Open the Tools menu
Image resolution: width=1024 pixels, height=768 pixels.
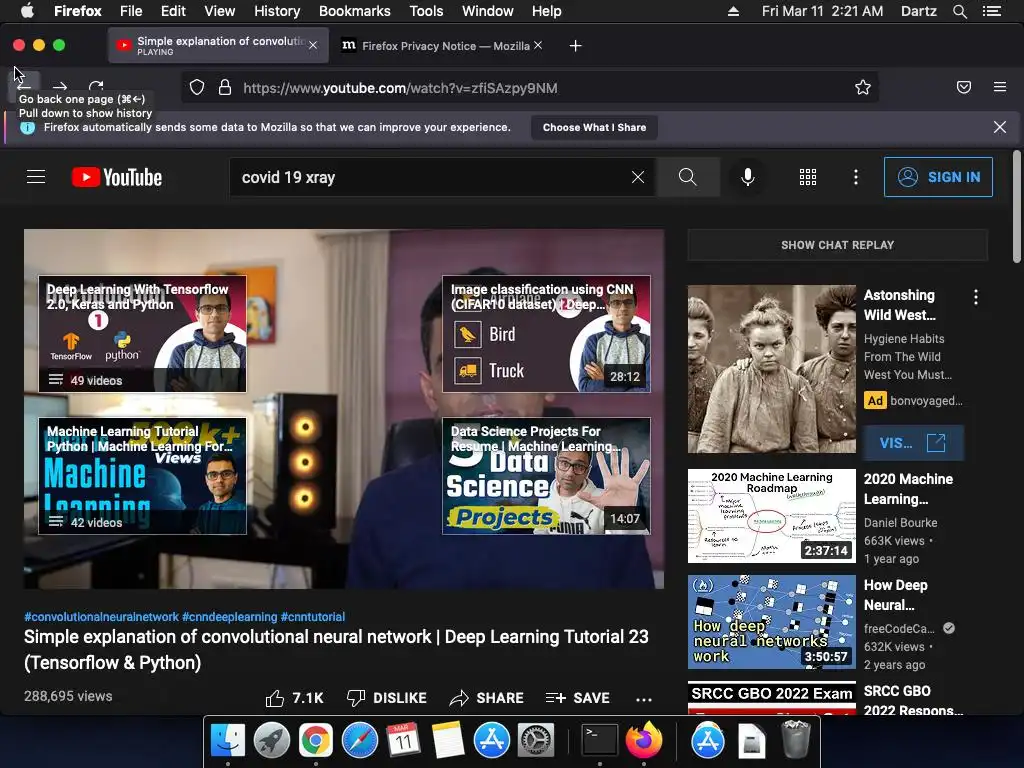point(426,11)
